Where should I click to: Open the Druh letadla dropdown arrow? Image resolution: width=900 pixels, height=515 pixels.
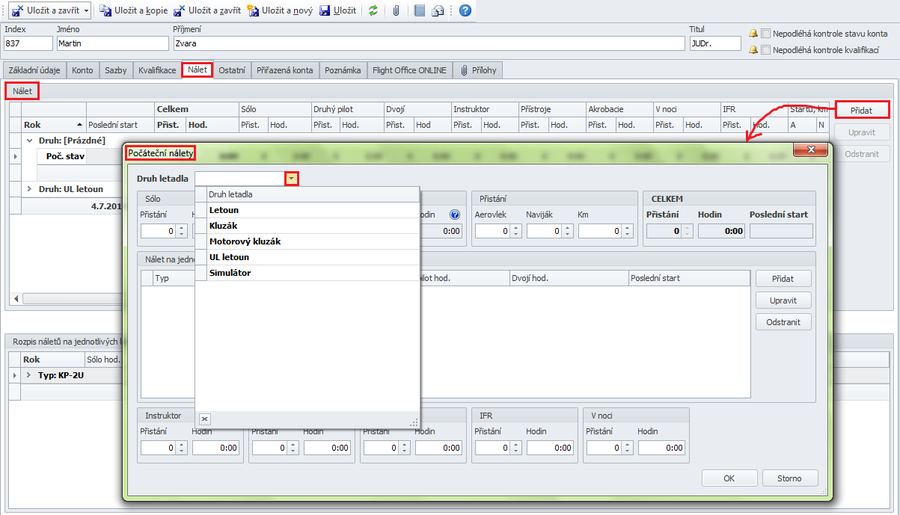pyautogui.click(x=291, y=178)
